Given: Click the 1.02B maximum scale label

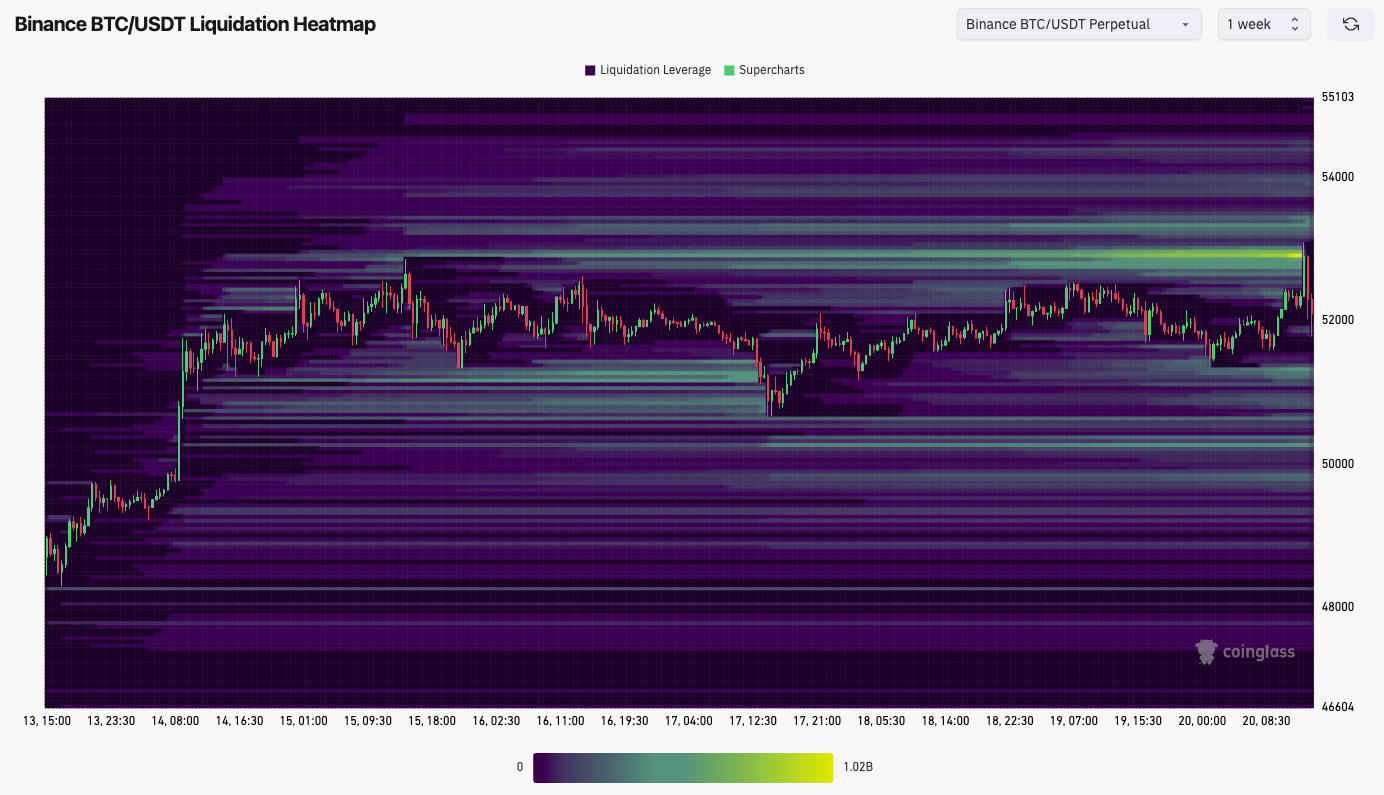Looking at the screenshot, I should 858,767.
